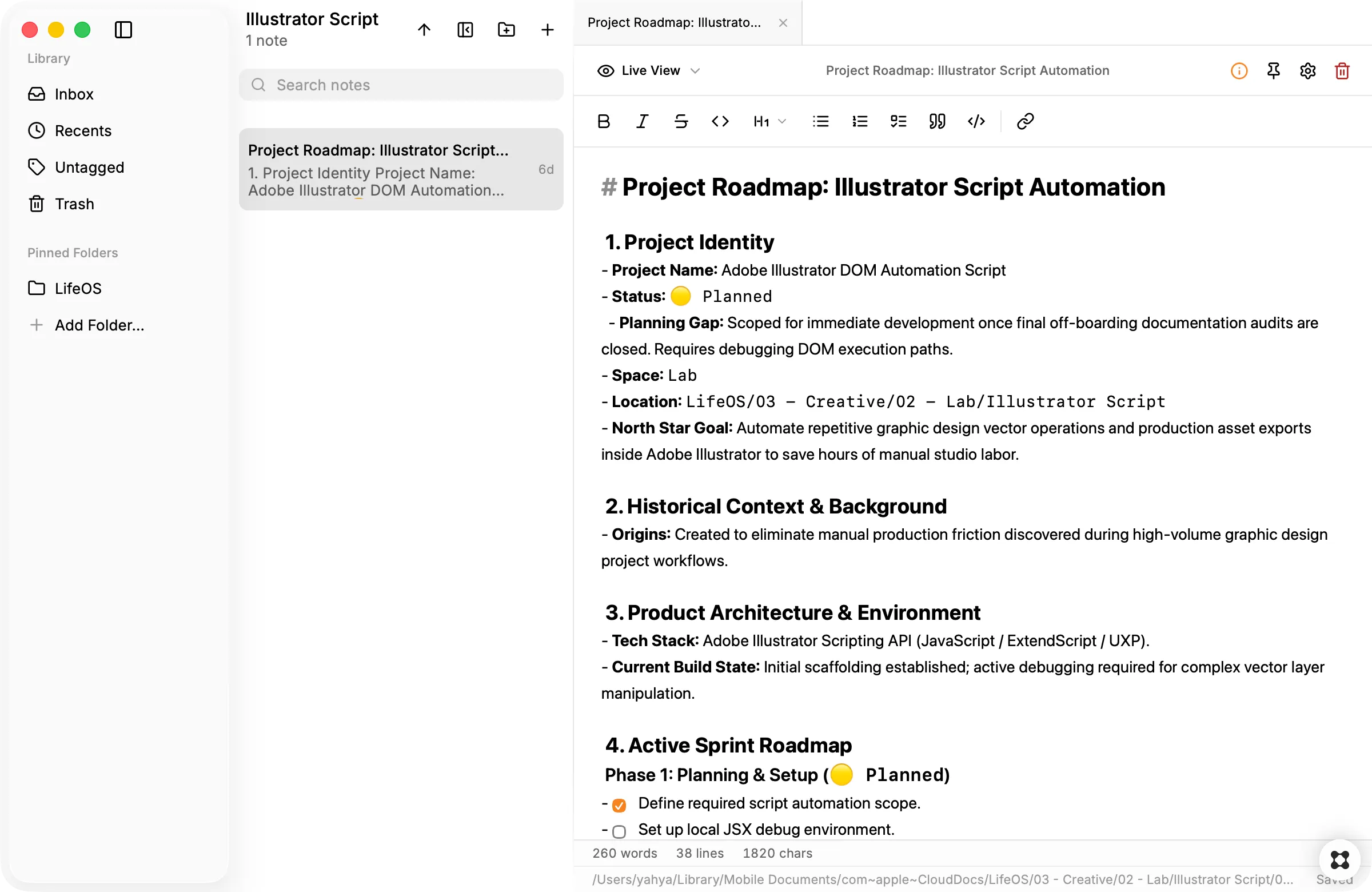The width and height of the screenshot is (1372, 892).
Task: Open the Inbox library section
Action: [x=61, y=94]
